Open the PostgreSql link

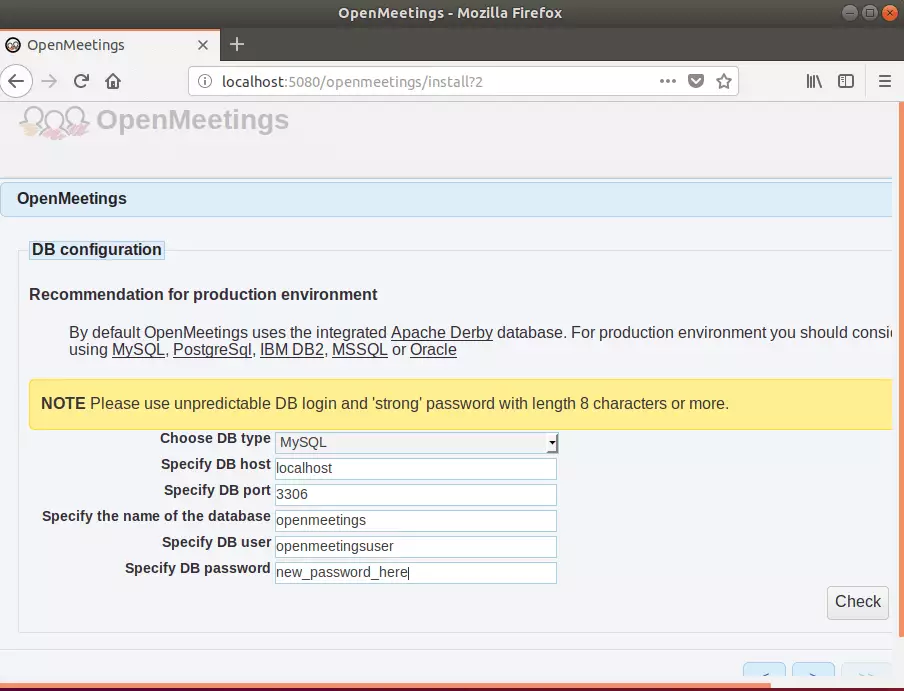coord(212,350)
